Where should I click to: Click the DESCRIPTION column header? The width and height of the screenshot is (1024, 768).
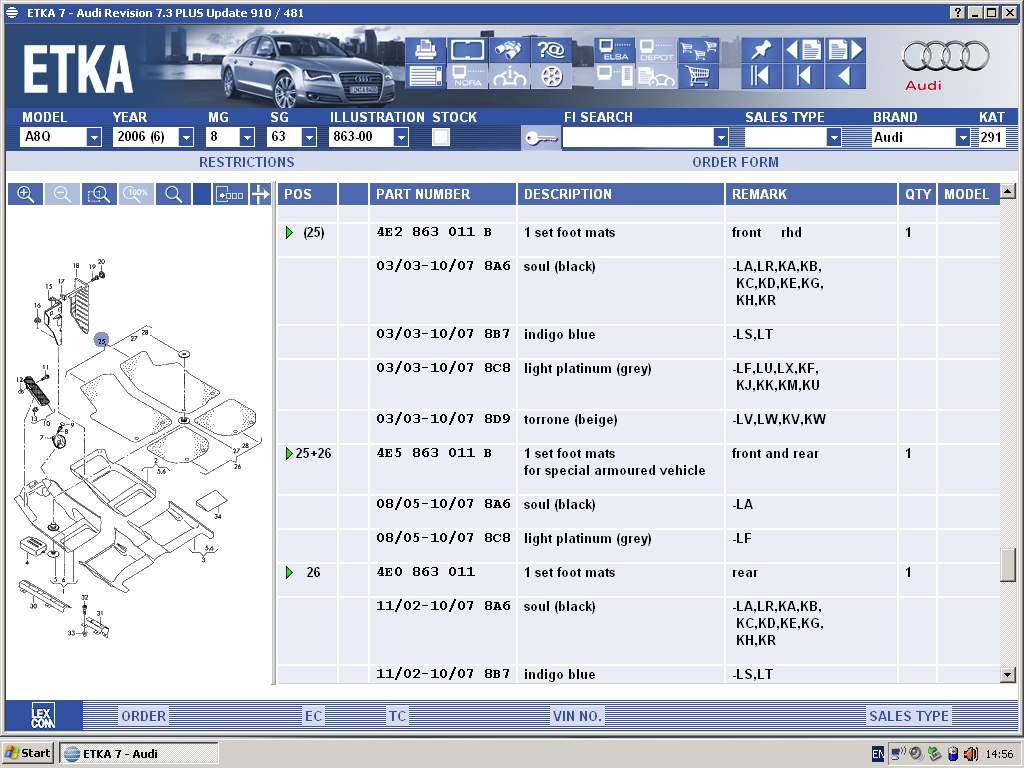click(x=621, y=194)
